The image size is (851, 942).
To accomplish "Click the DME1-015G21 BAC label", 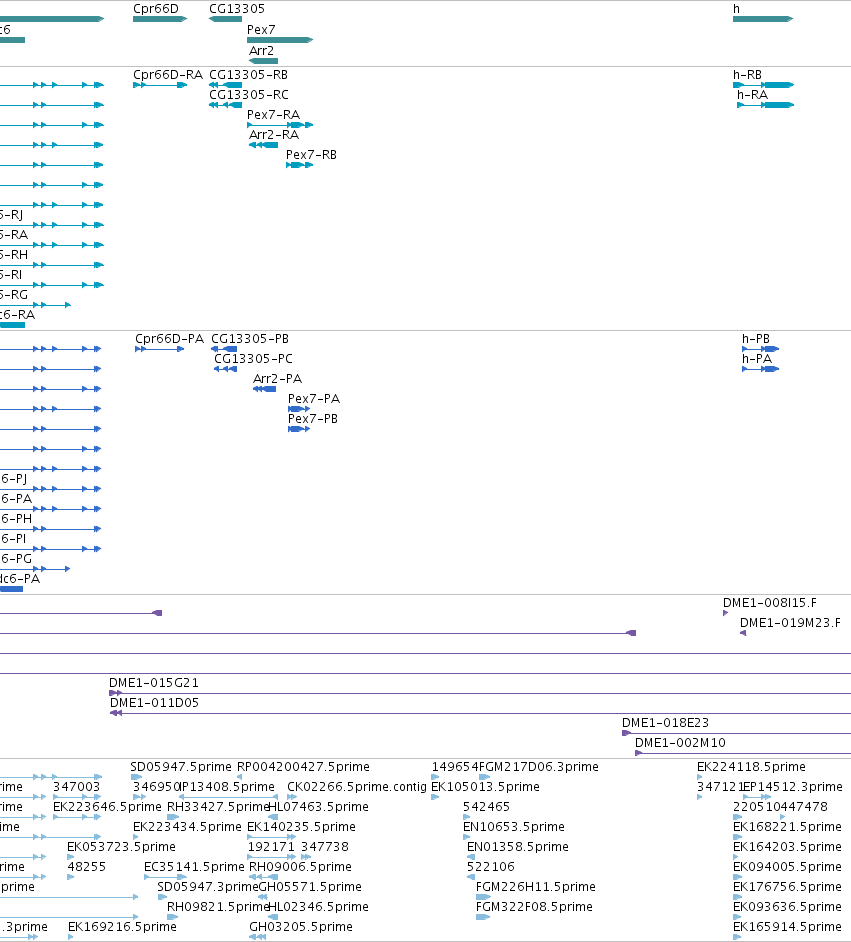I will 154,682.
